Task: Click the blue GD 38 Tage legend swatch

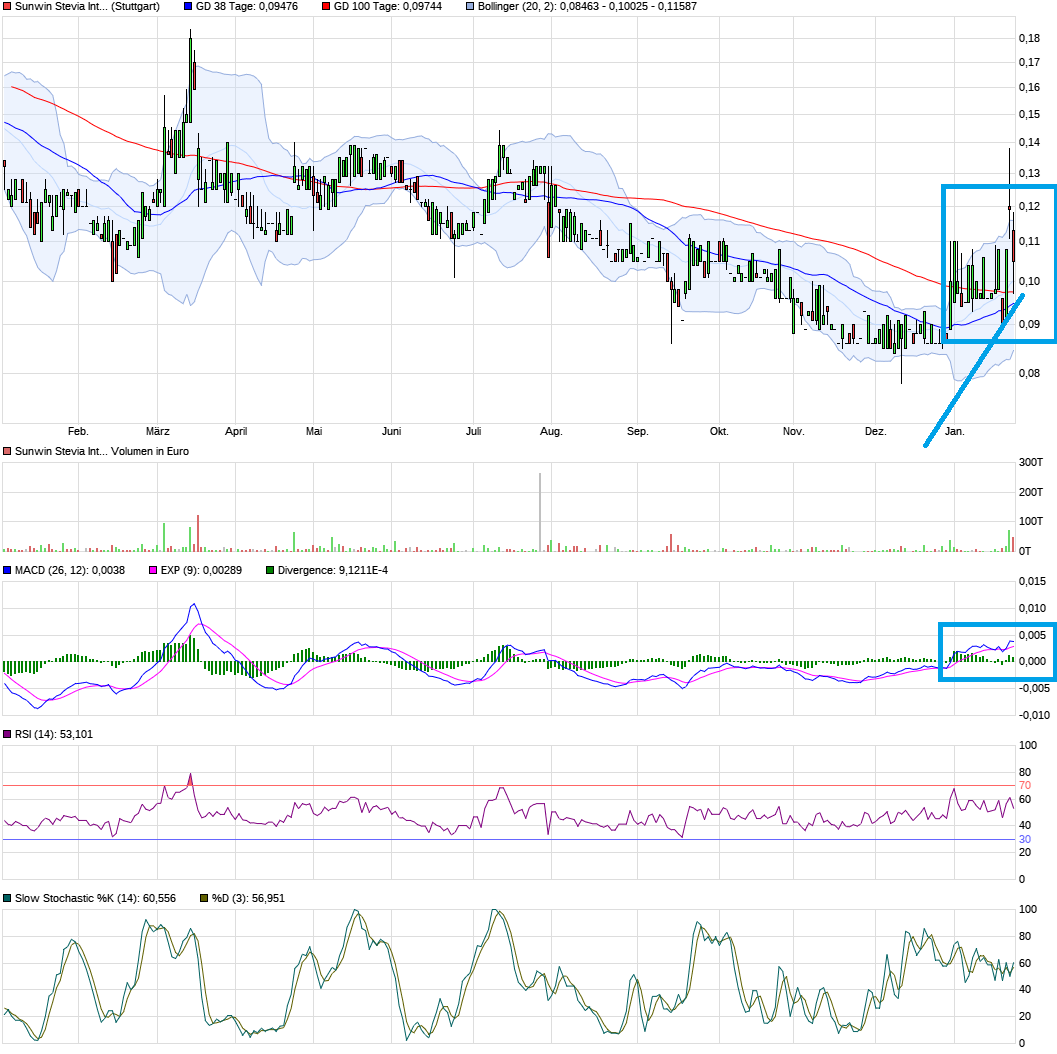Action: (x=187, y=6)
